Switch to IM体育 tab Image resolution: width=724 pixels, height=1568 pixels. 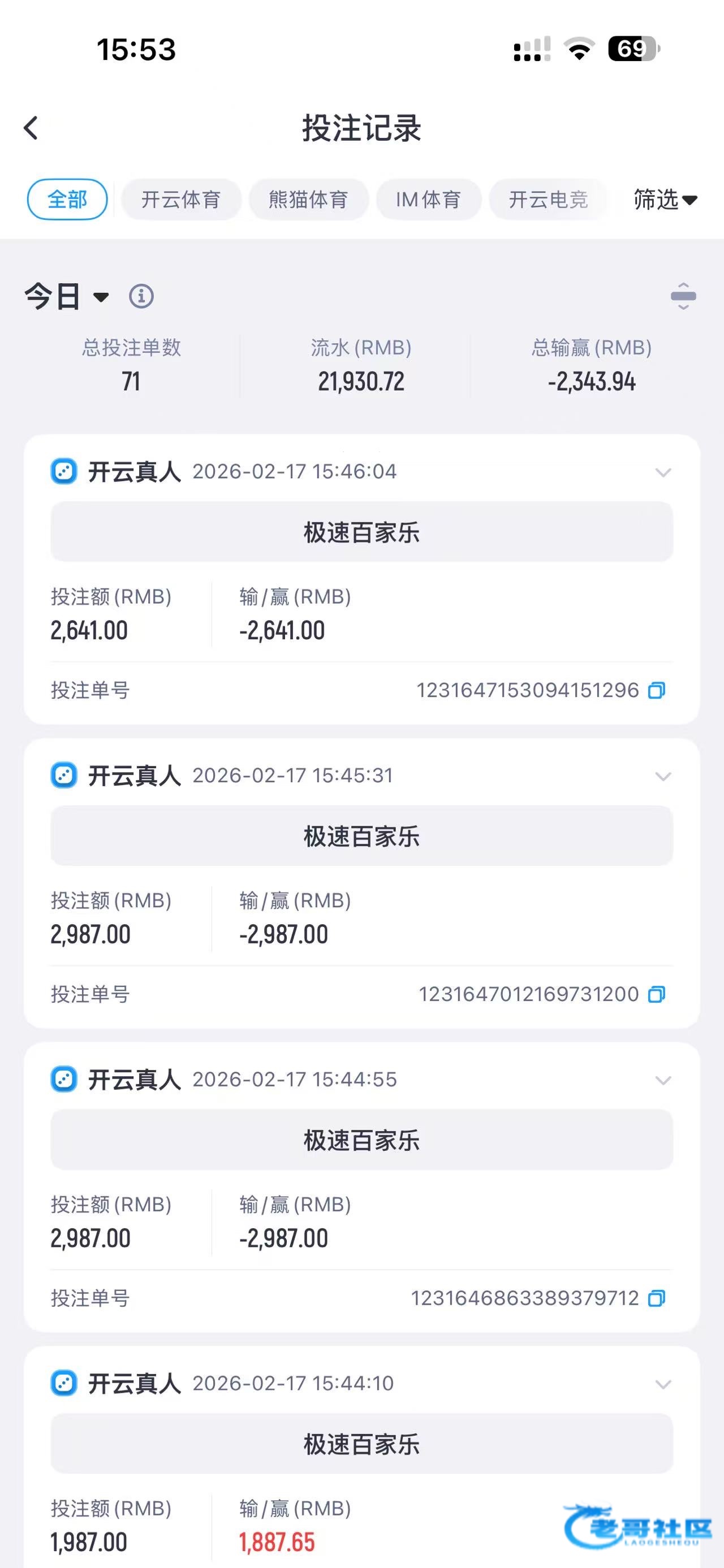click(428, 200)
